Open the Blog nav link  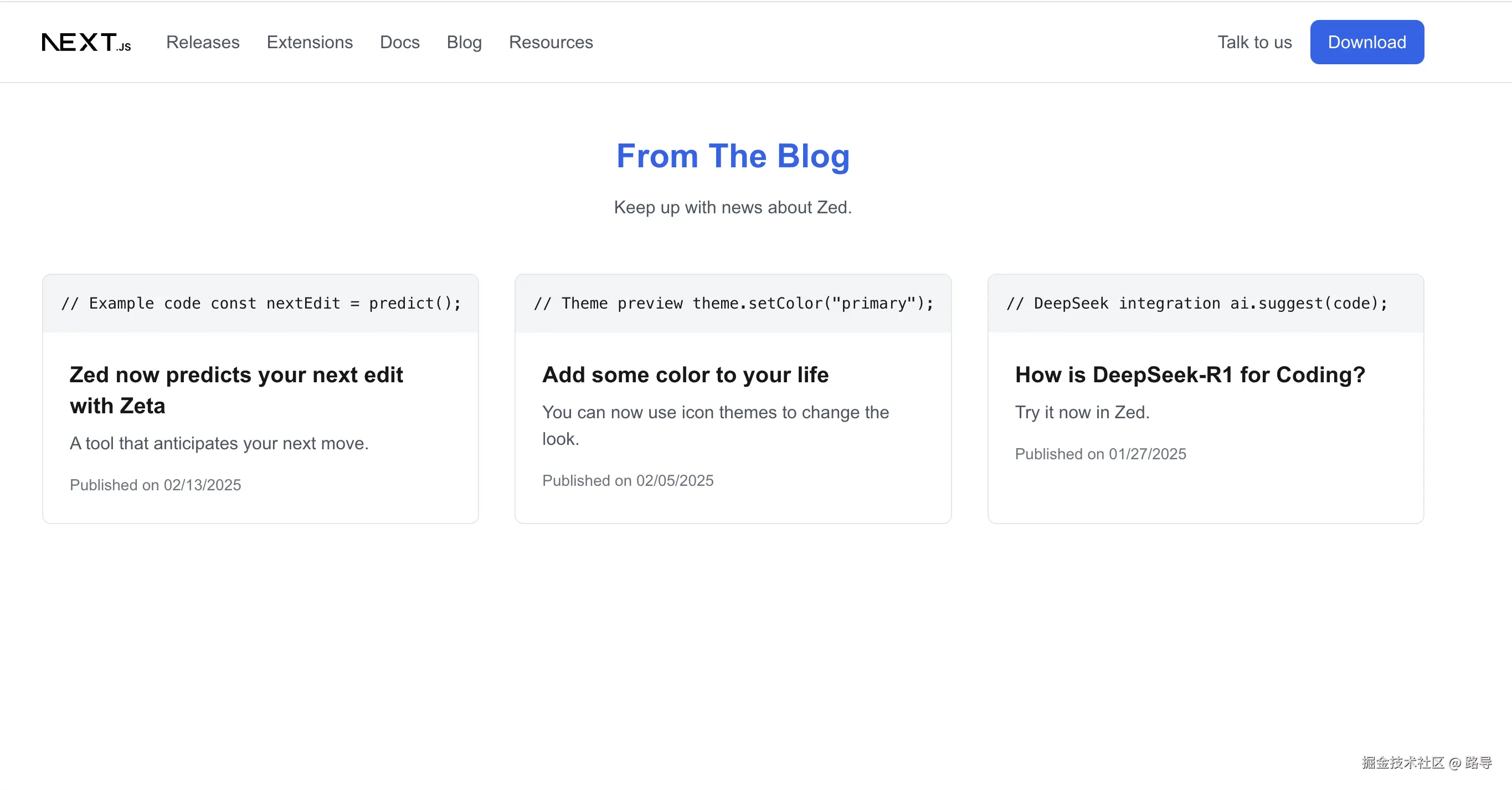(464, 42)
